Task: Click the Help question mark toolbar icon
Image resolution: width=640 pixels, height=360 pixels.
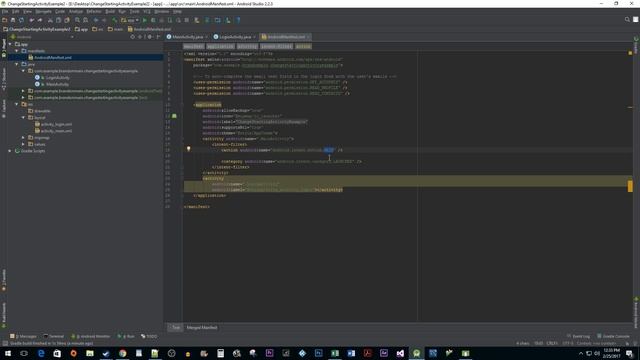Action: [238, 20]
